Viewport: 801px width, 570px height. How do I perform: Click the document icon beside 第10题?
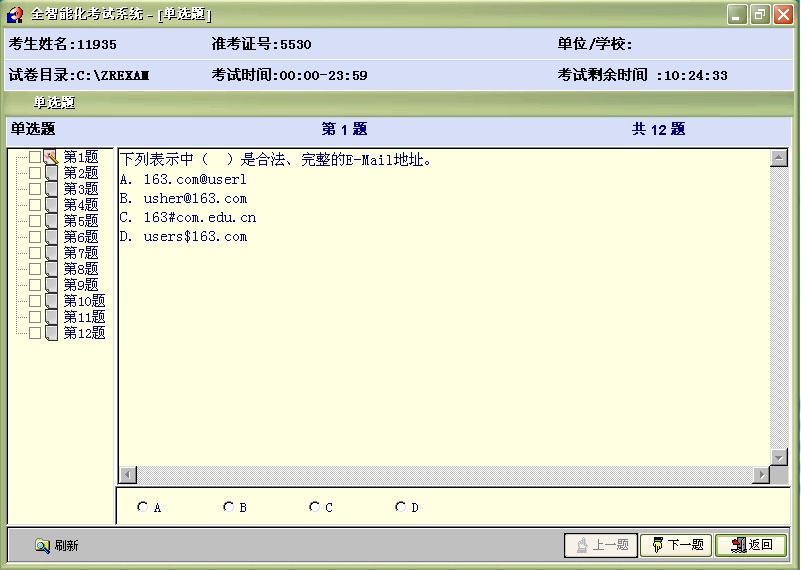(51, 301)
